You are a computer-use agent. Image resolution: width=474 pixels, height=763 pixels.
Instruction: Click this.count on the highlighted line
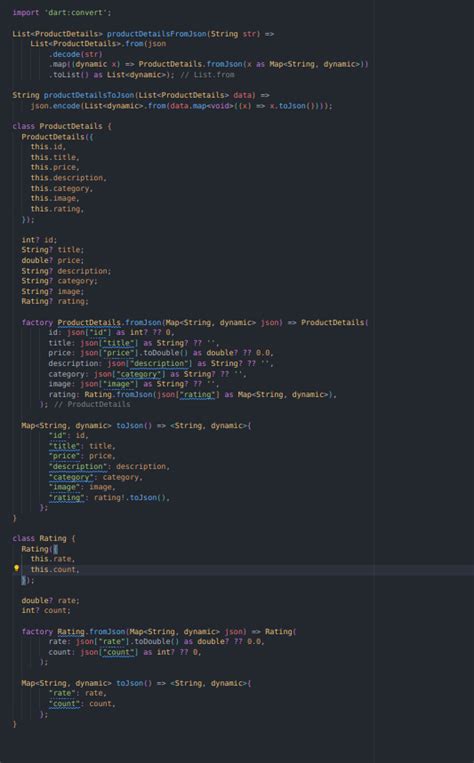click(55, 570)
